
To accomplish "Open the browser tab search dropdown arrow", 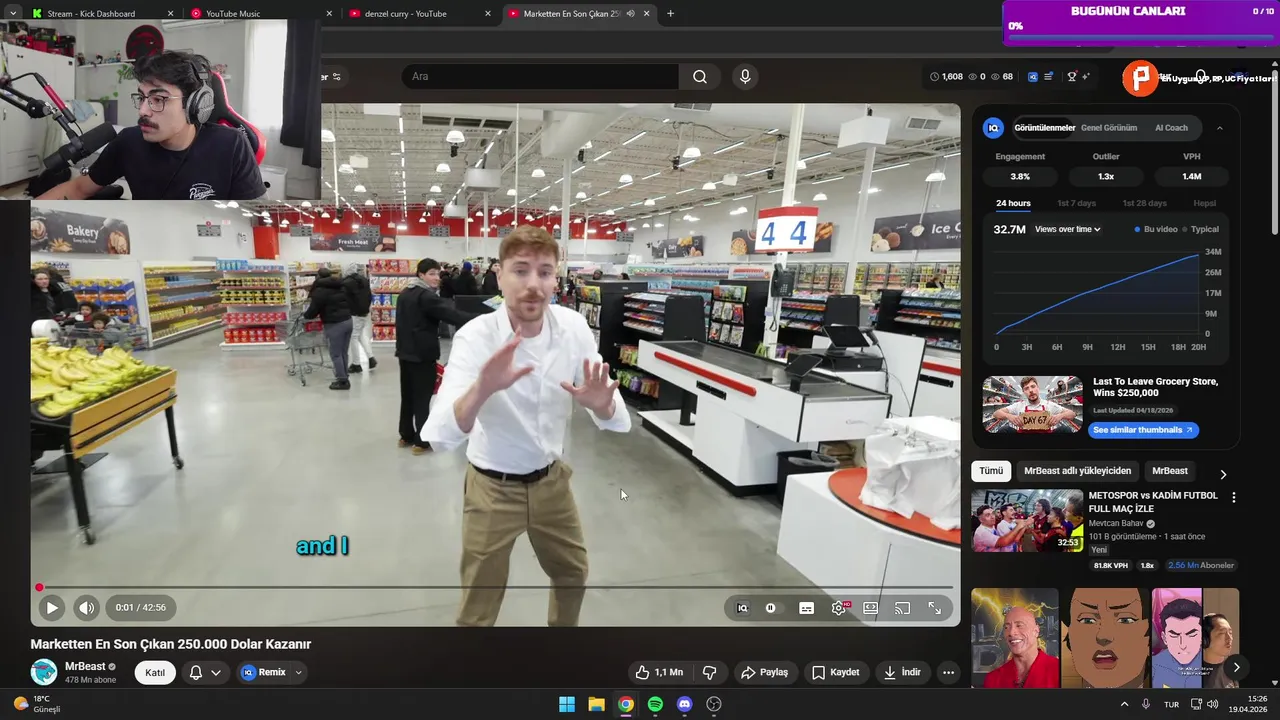I will (x=12, y=14).
